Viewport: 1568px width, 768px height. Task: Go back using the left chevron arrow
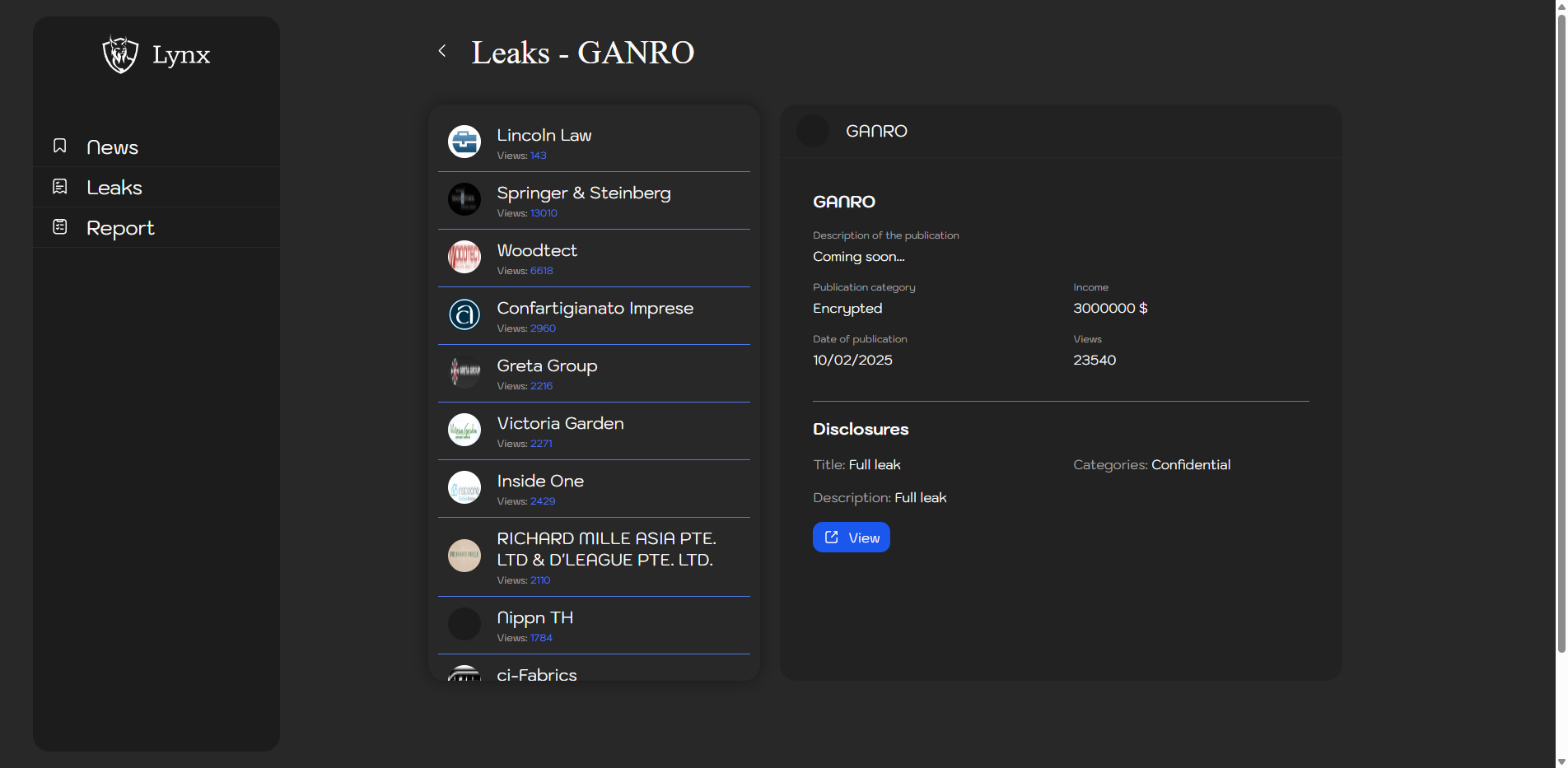(x=442, y=51)
